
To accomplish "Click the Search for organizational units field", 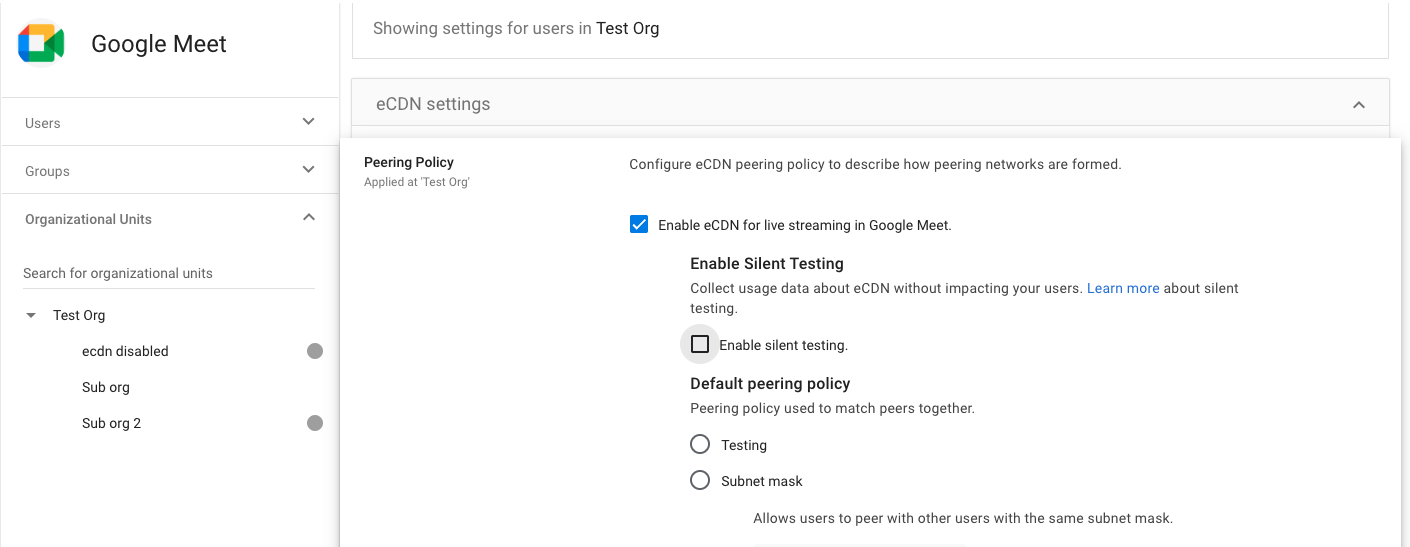I will tap(168, 273).
